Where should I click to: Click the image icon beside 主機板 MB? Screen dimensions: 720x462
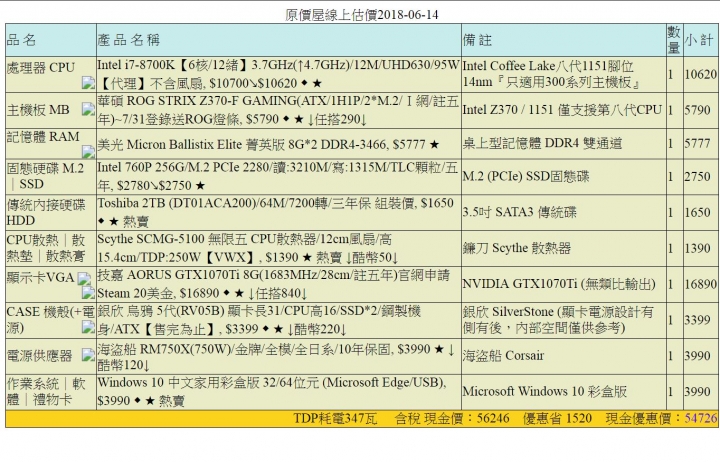[88, 109]
